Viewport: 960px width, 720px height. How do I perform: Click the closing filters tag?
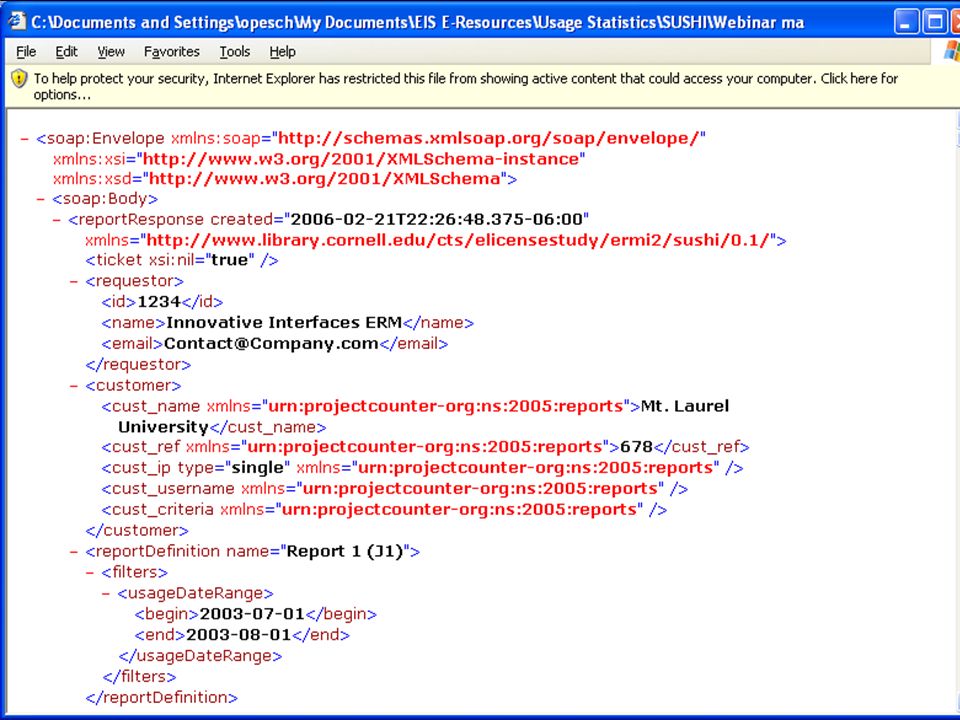140,677
